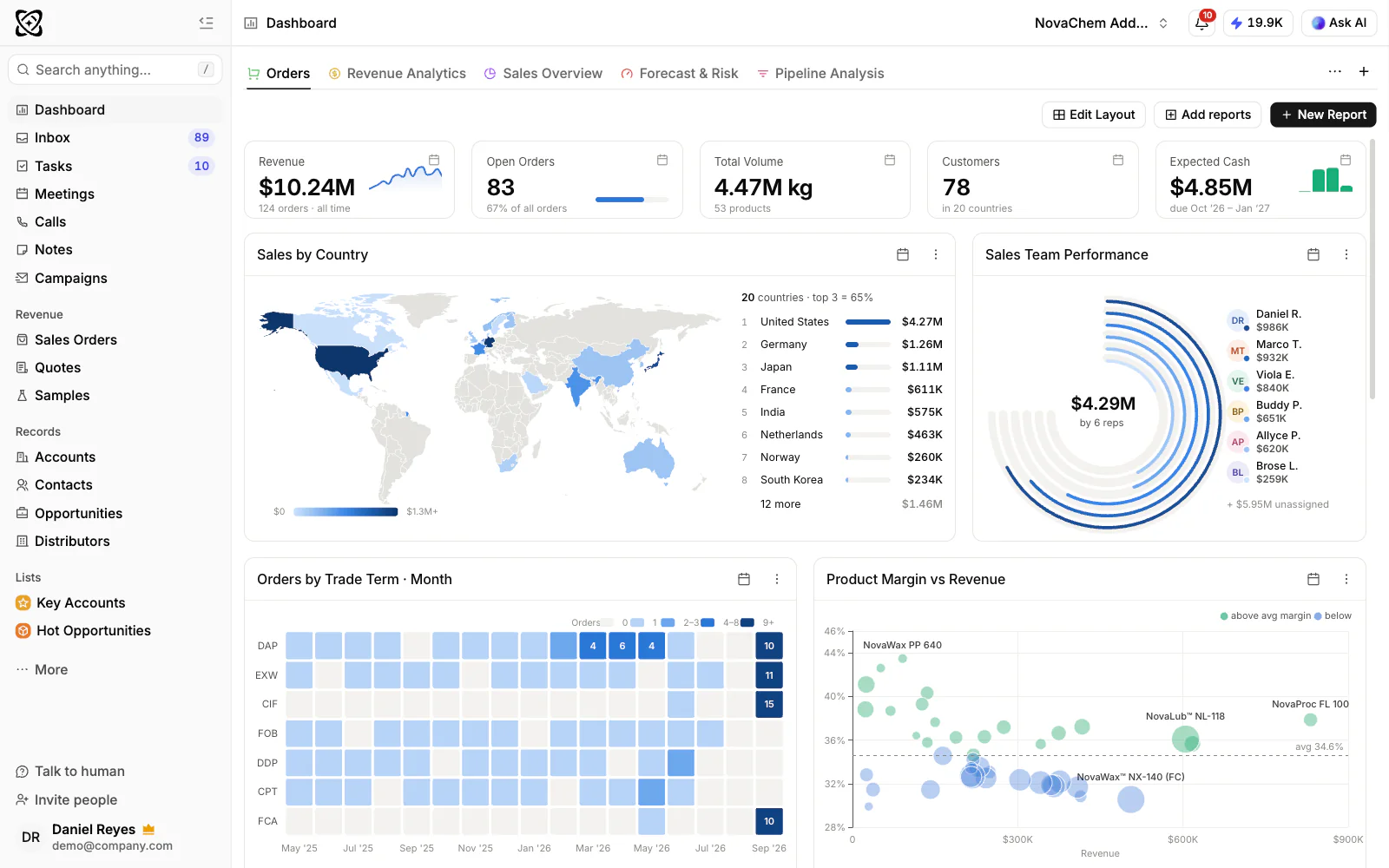Open the tab overflow ellipsis menu
Screen dimensions: 1389x868
click(1335, 72)
